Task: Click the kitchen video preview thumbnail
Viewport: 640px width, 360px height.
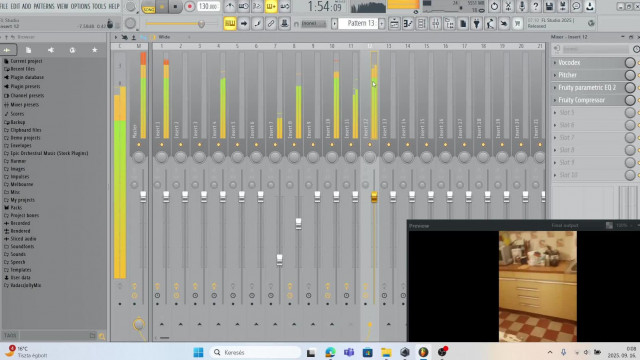Action: click(538, 286)
